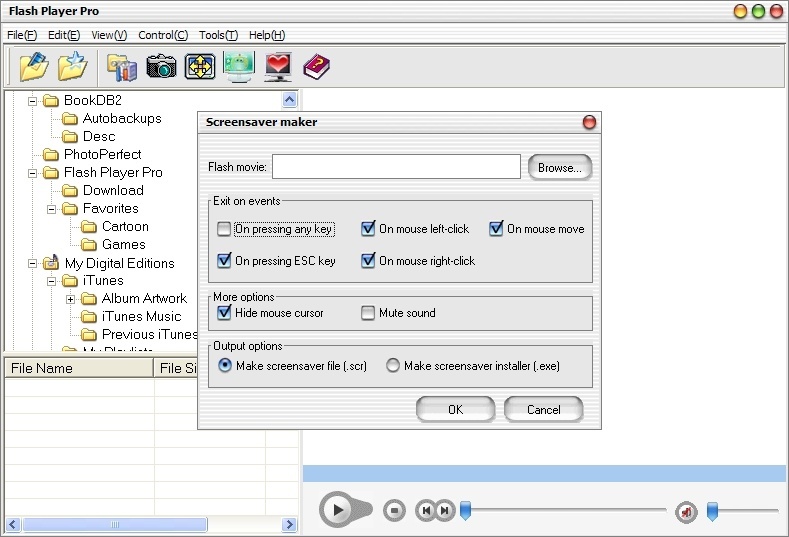
Task: Expand the Album Artwork tree node
Action: click(x=70, y=299)
